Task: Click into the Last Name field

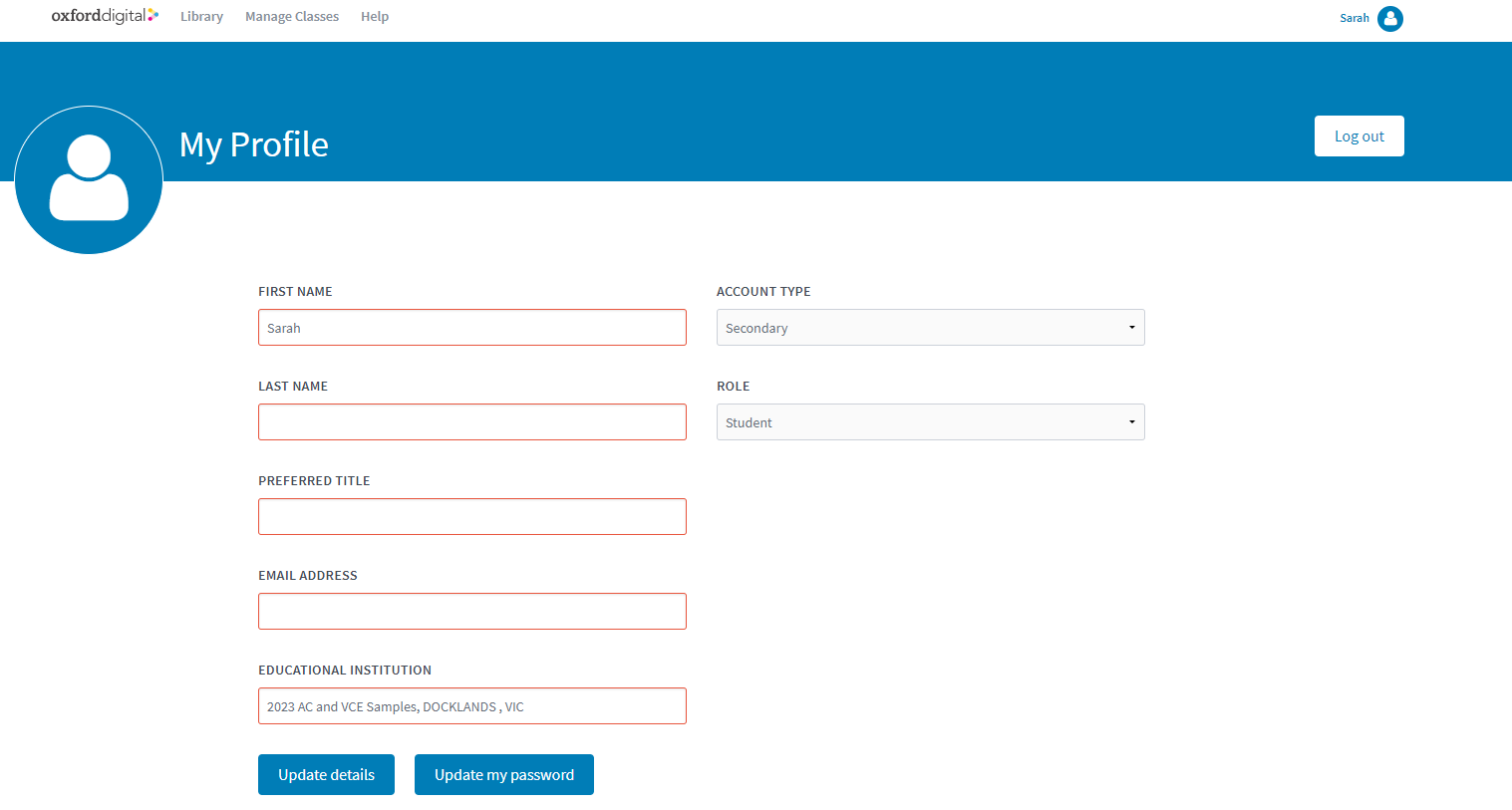Action: pyautogui.click(x=471, y=422)
